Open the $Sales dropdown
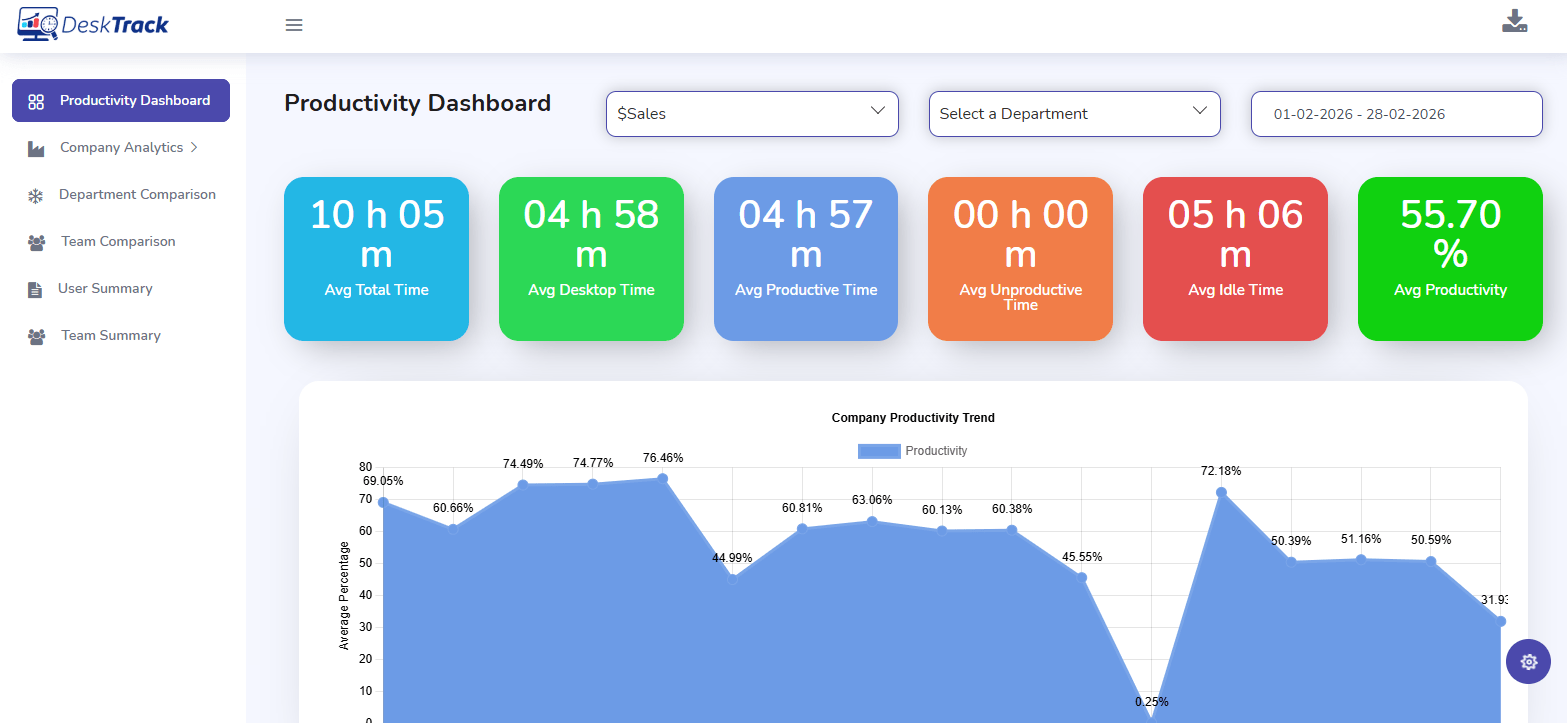This screenshot has width=1567, height=723. (752, 114)
